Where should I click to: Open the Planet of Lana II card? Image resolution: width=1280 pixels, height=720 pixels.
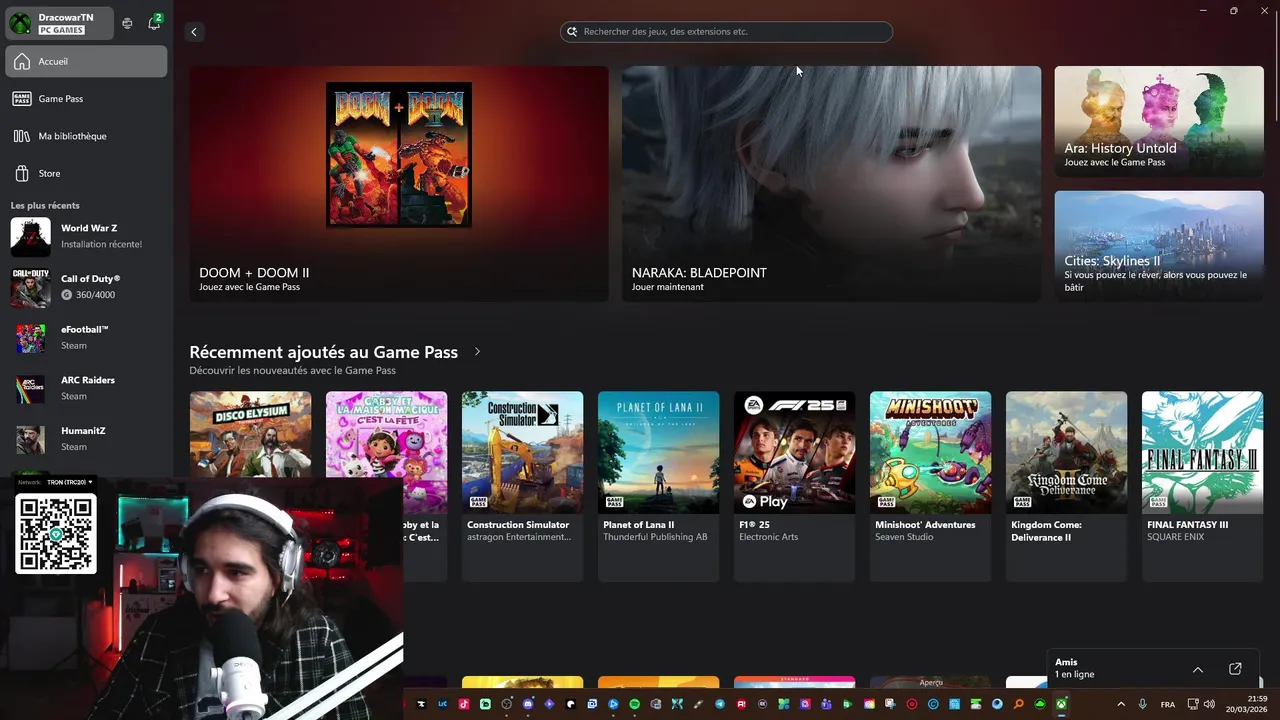pyautogui.click(x=658, y=486)
